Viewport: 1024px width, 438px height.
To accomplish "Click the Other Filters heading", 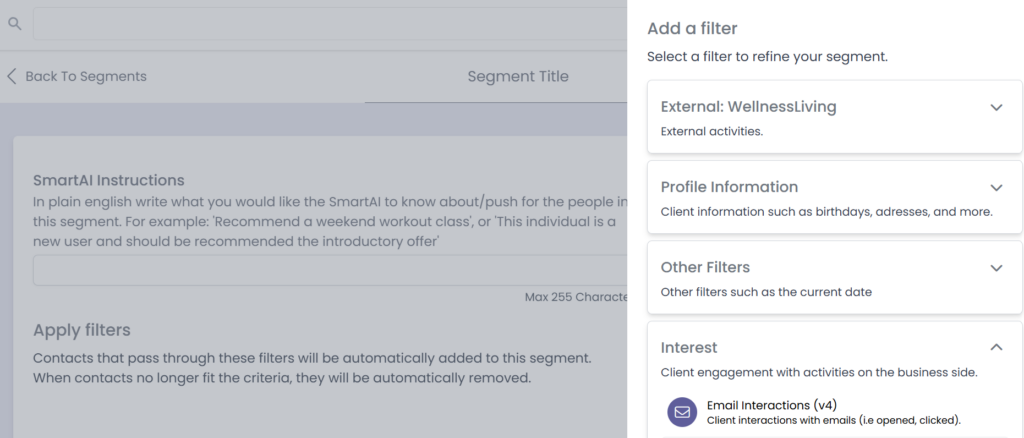I will pos(705,268).
